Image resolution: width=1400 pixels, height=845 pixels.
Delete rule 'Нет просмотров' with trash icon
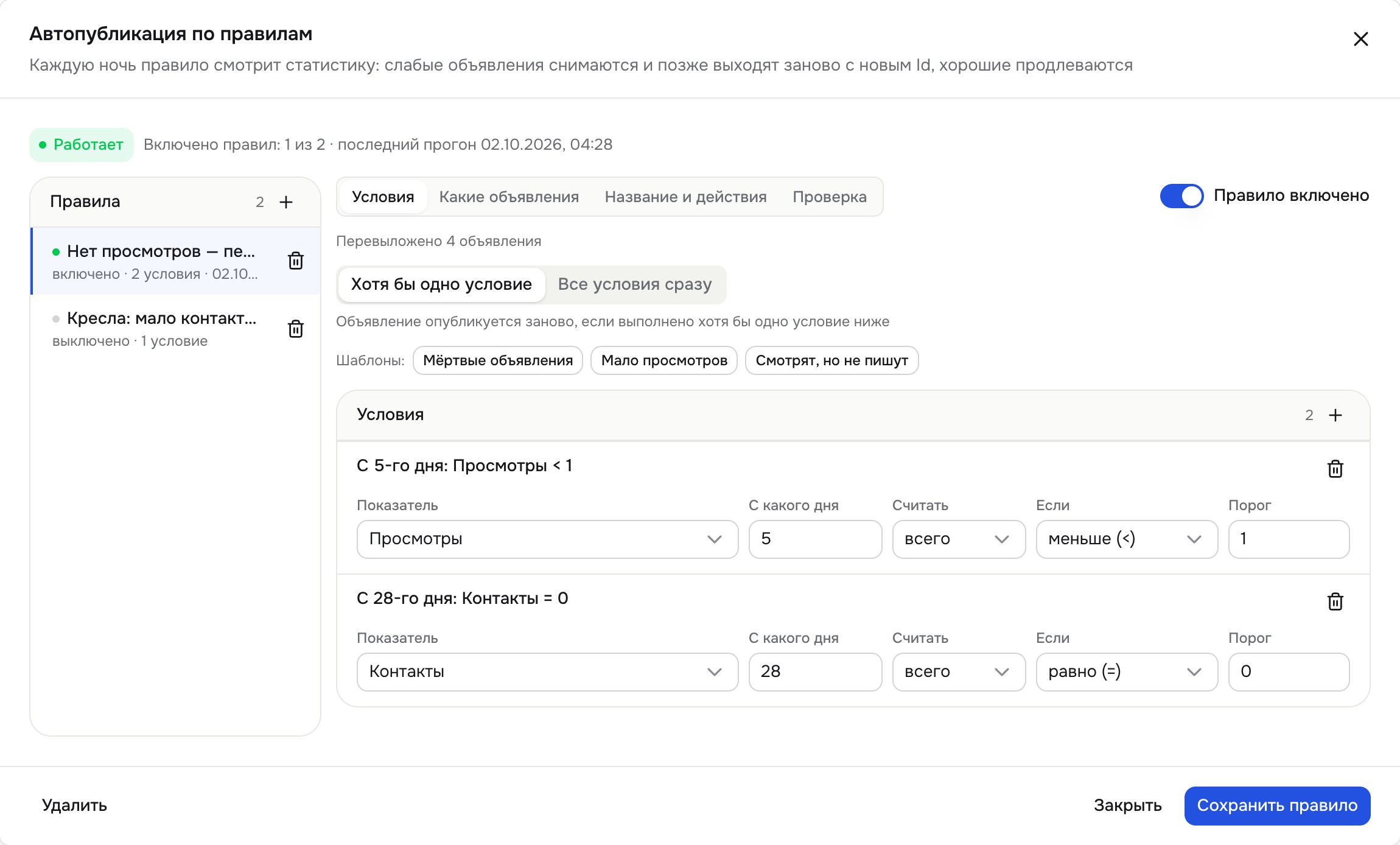point(296,261)
